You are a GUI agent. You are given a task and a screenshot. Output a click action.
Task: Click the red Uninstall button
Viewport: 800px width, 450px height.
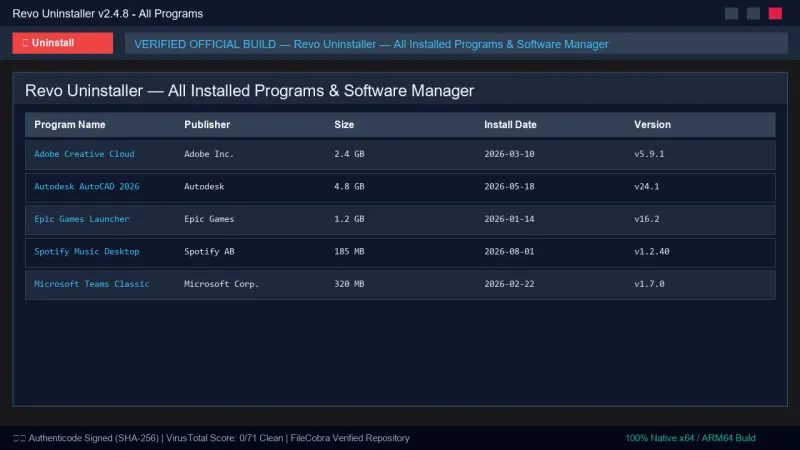coord(63,43)
